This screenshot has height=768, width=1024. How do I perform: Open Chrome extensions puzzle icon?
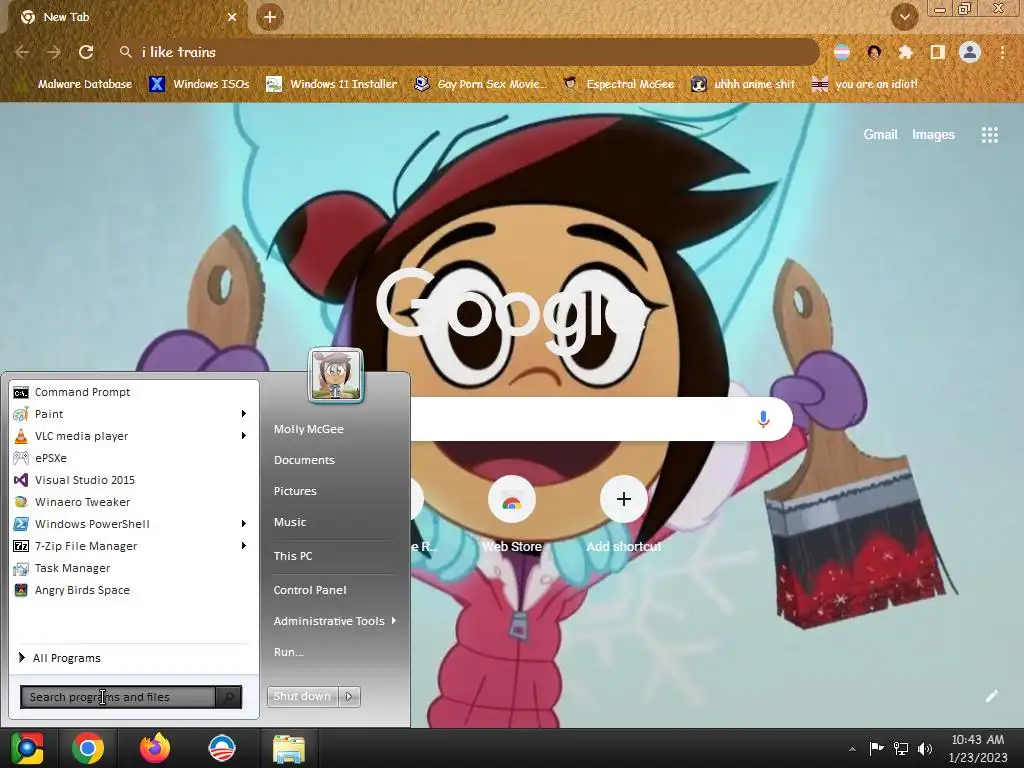[905, 52]
